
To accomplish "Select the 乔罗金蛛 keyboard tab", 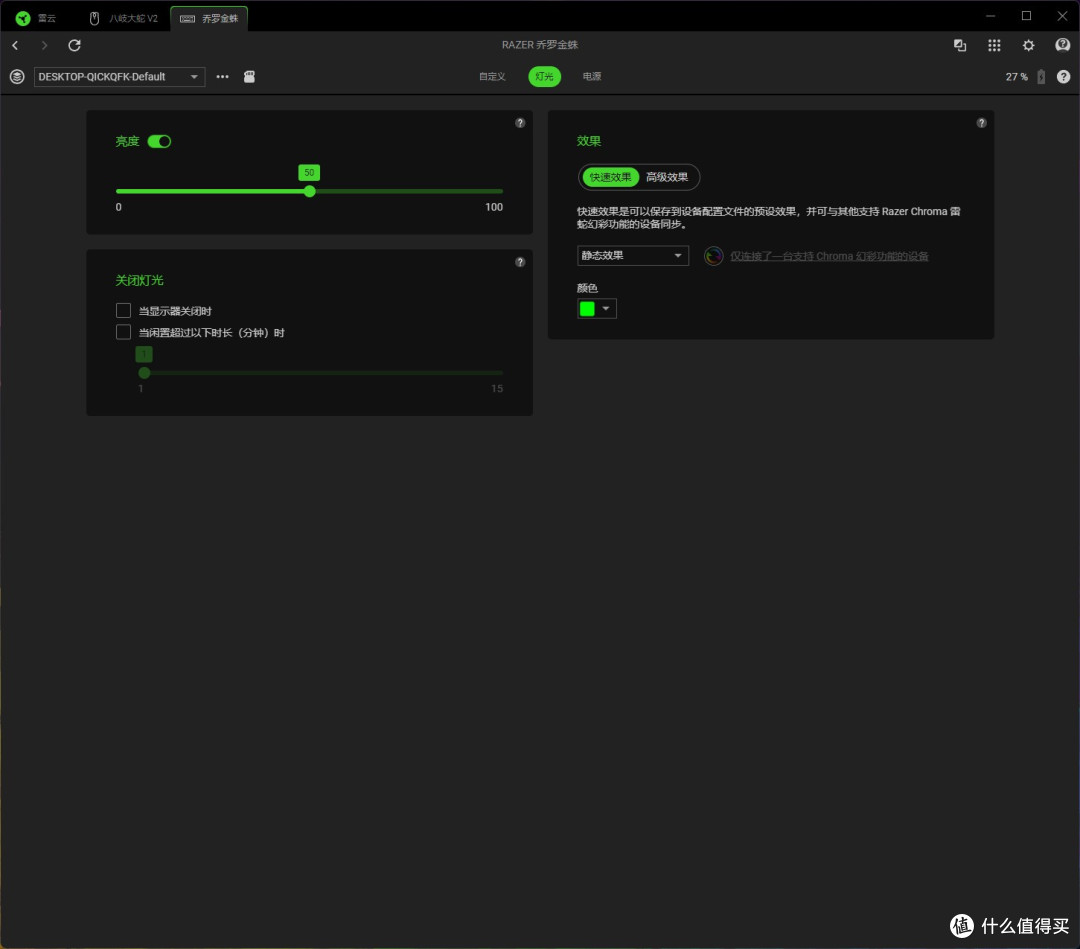I will (209, 18).
